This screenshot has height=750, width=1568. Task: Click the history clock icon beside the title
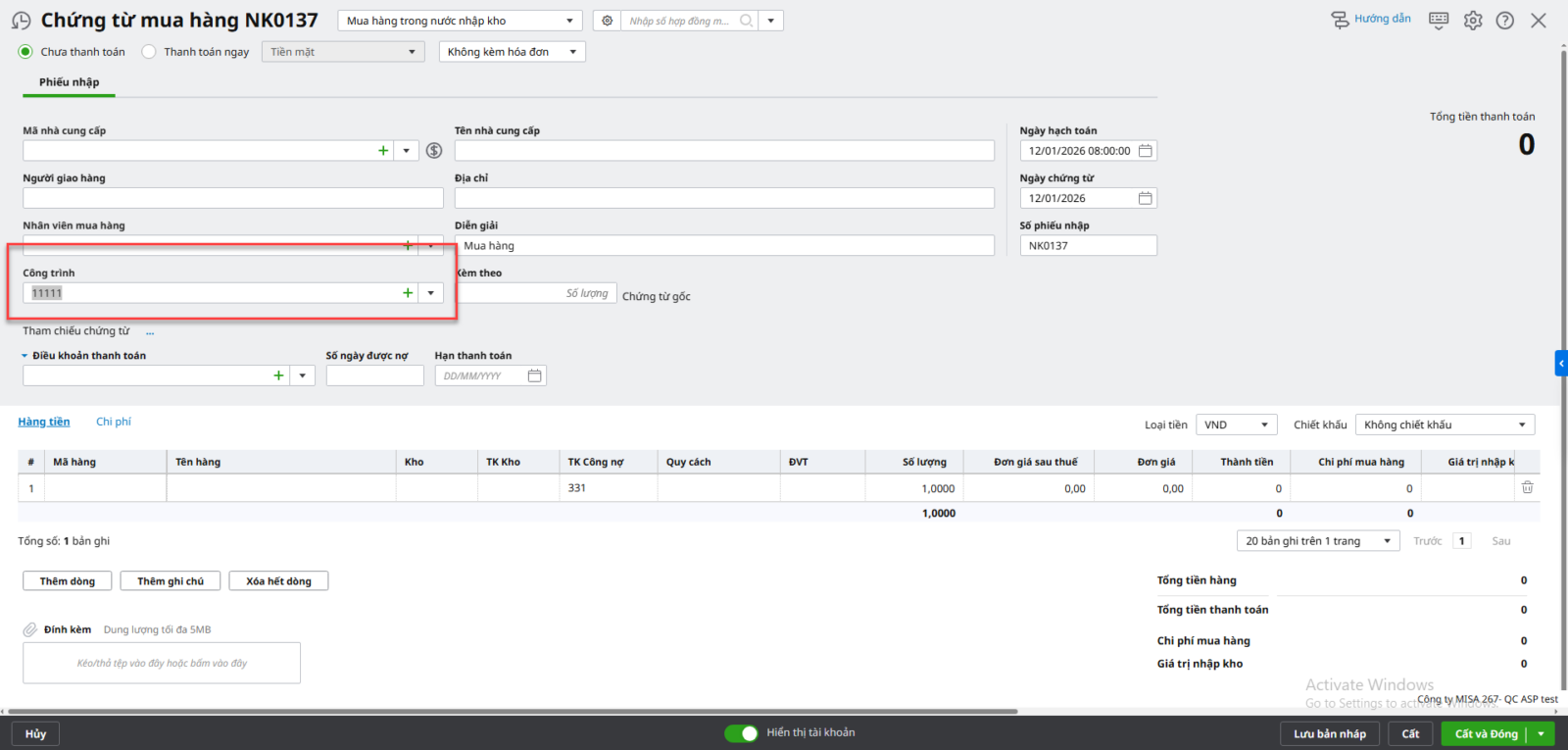(x=21, y=21)
